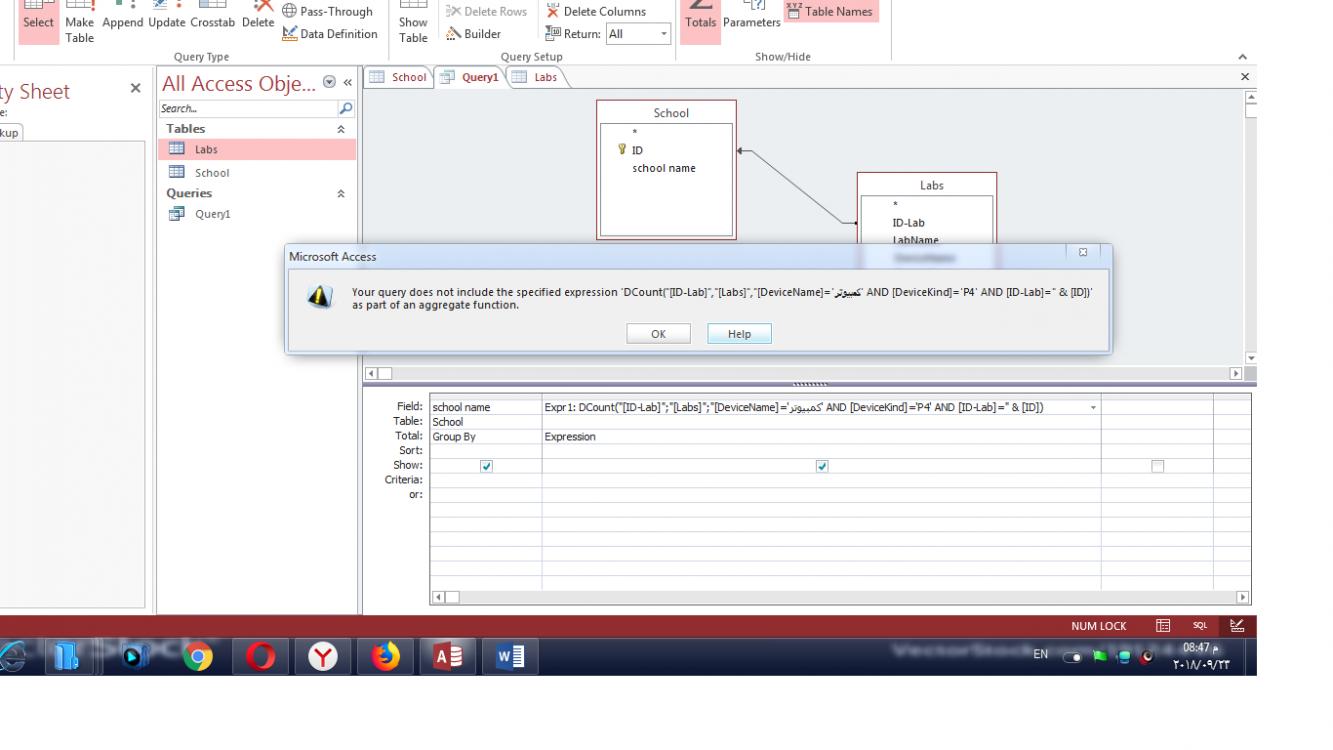1333x750 pixels.
Task: Click the design grid horizontal scrollbar
Action: (x=840, y=597)
